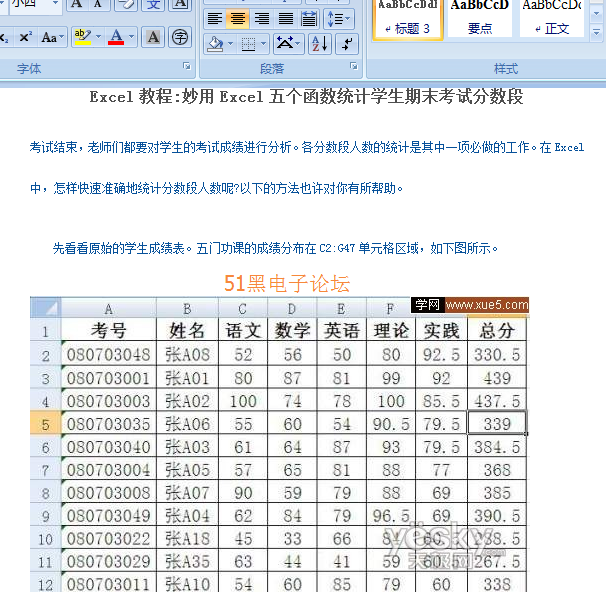606x610 pixels.
Task: Click the borders button
Action: coord(248,44)
